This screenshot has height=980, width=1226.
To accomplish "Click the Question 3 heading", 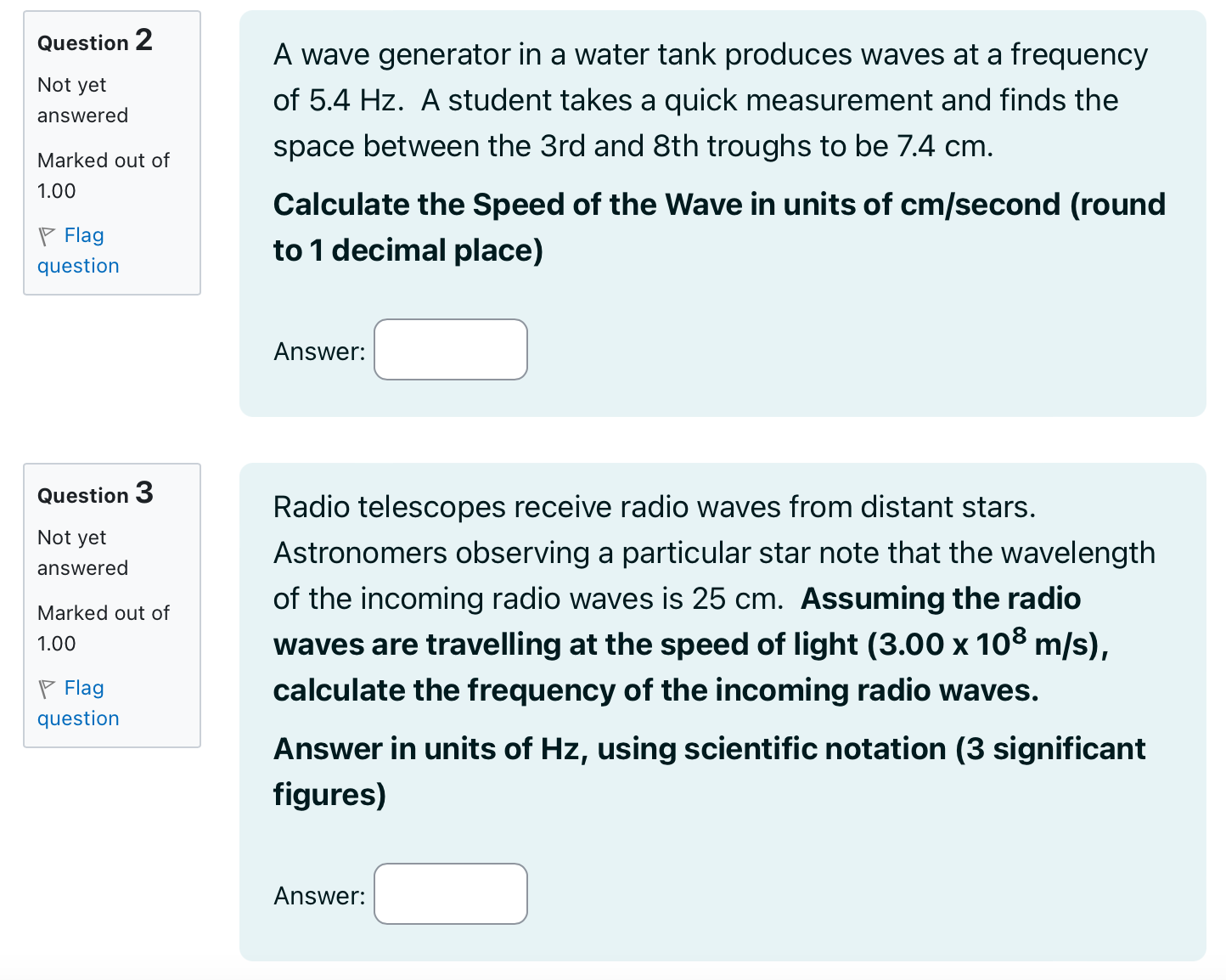I will click(x=93, y=493).
